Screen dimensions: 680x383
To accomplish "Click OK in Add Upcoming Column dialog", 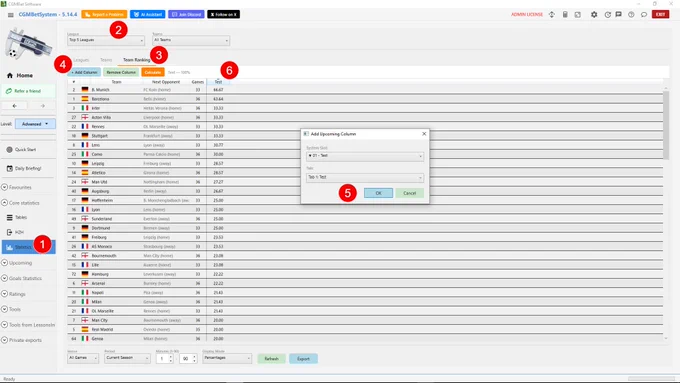I will (379, 193).
